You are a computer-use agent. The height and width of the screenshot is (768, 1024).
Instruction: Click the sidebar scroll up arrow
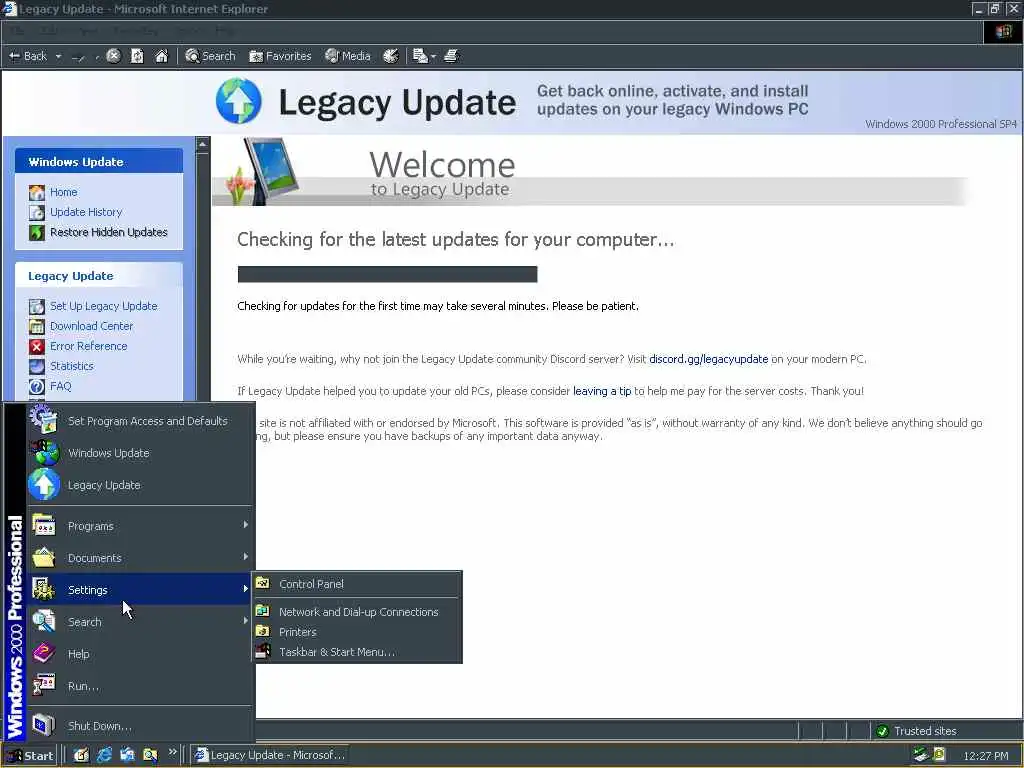tap(202, 144)
